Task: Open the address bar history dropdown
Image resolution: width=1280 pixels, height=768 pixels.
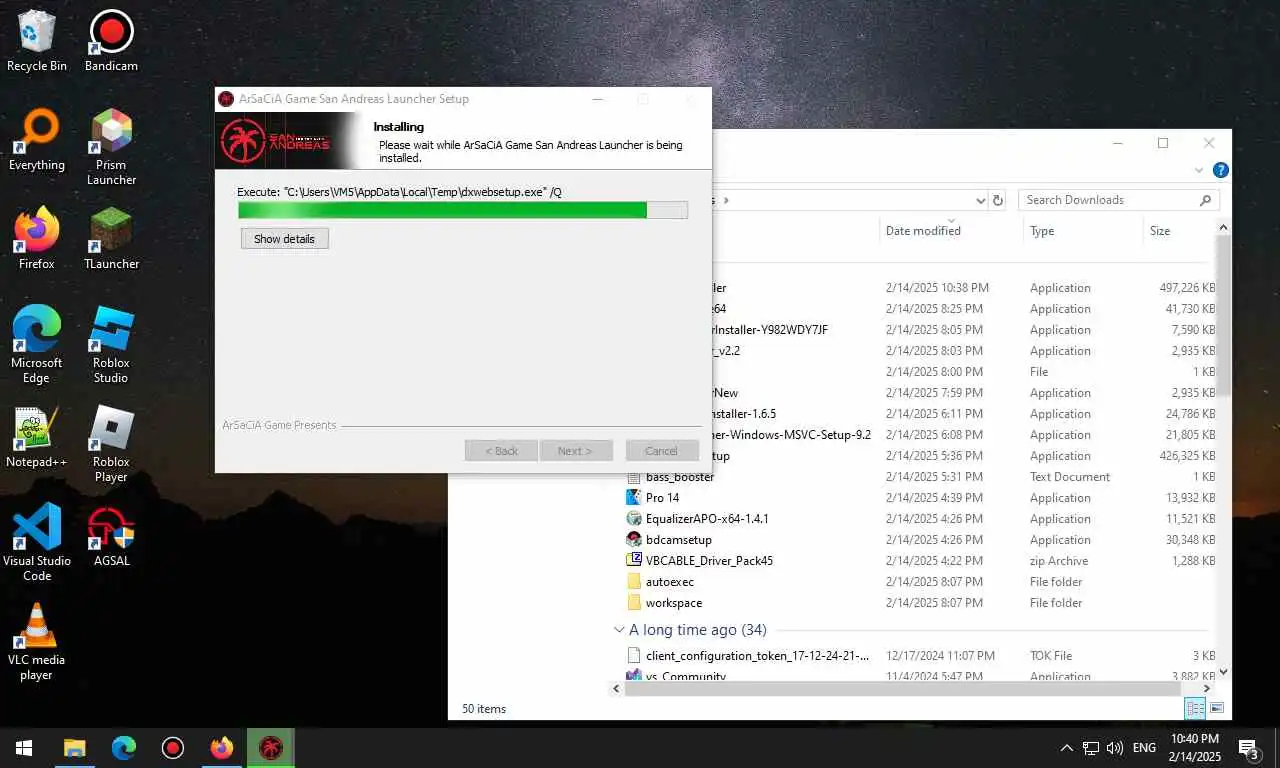Action: point(980,200)
